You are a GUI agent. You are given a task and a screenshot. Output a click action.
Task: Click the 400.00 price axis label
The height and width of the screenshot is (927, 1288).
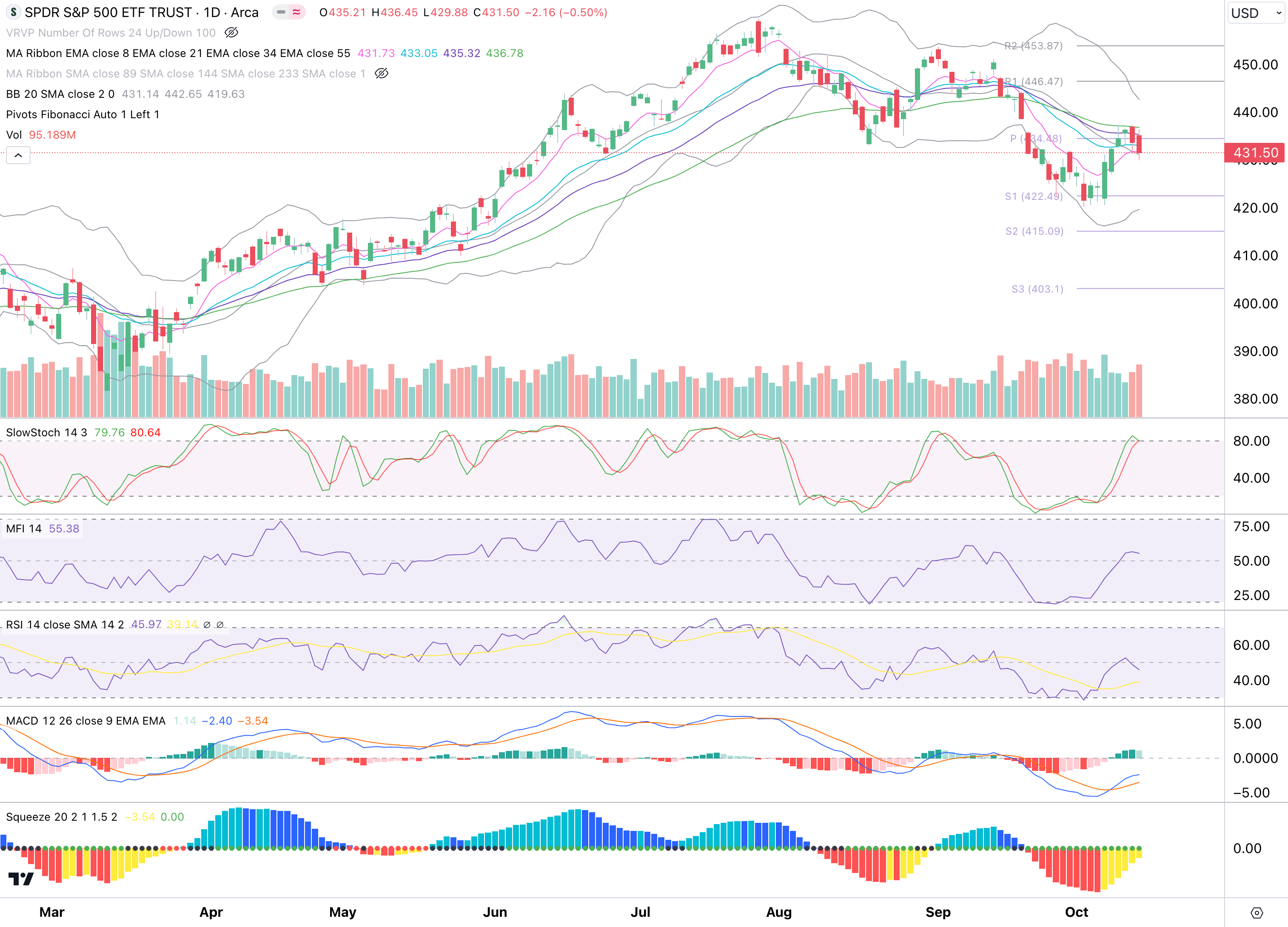(1255, 304)
